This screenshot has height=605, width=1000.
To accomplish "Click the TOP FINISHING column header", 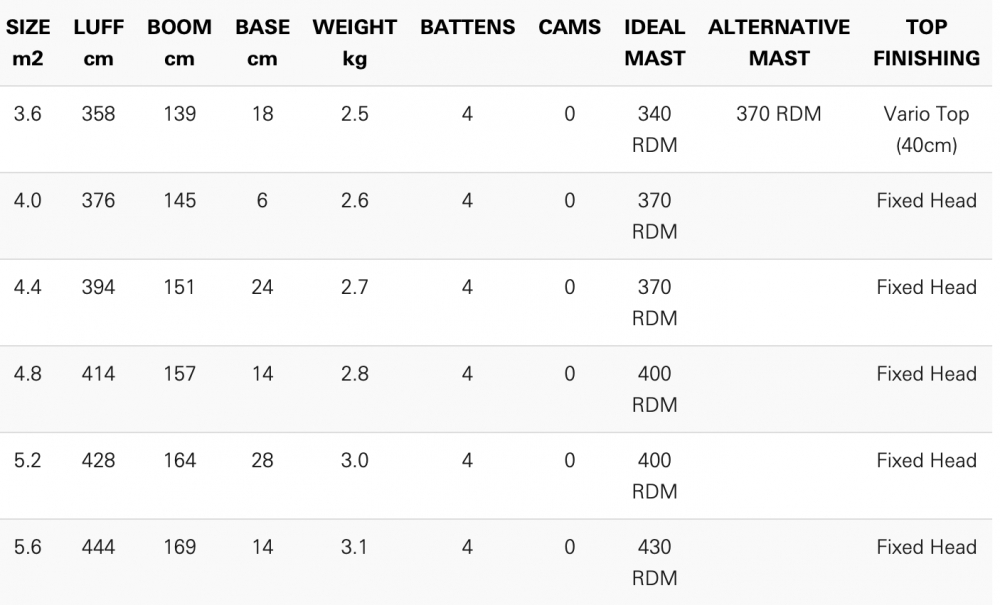I will pyautogui.click(x=926, y=43).
